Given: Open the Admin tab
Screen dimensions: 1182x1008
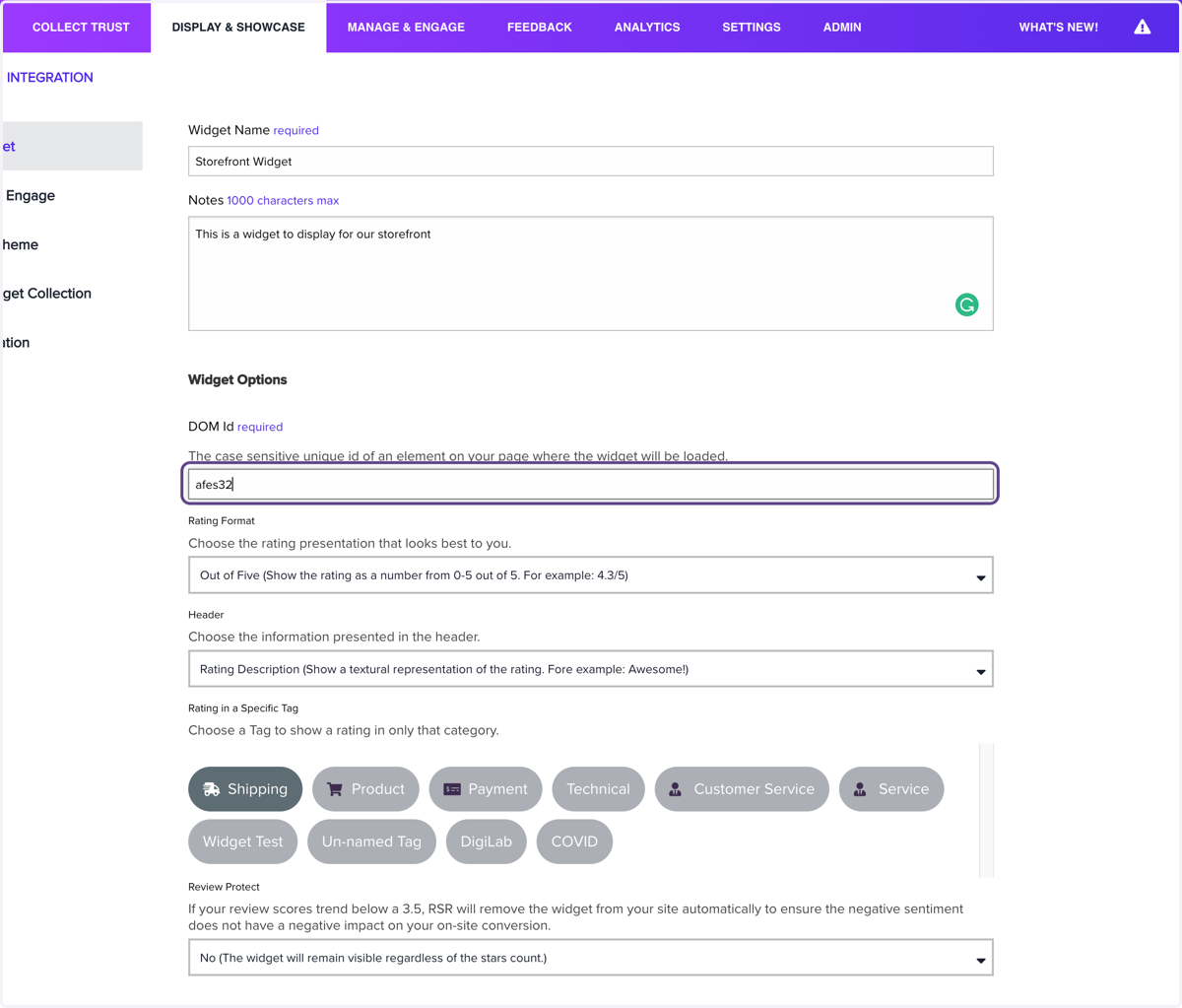Looking at the screenshot, I should click(x=842, y=27).
